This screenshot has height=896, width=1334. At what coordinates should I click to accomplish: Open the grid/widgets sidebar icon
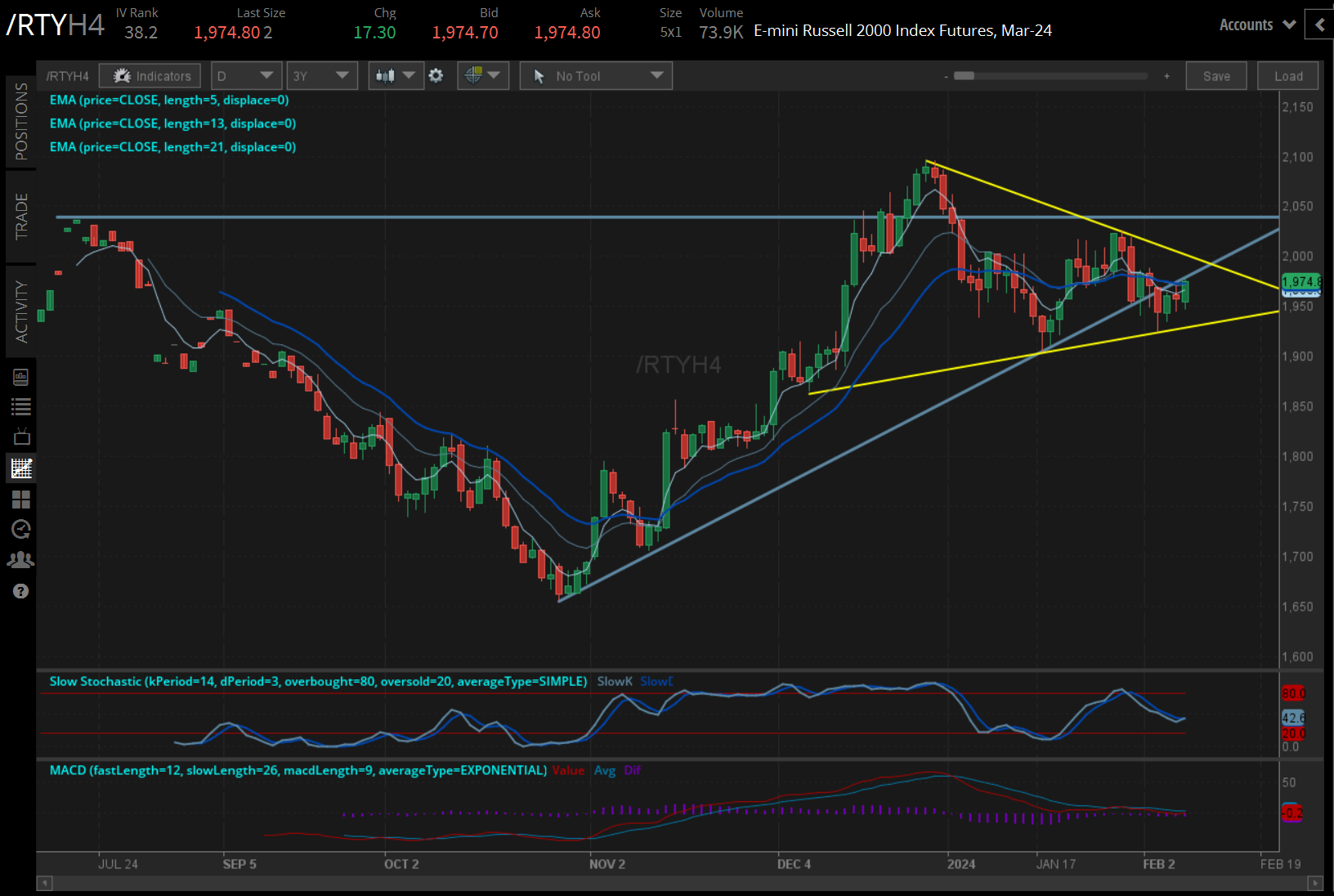[21, 500]
